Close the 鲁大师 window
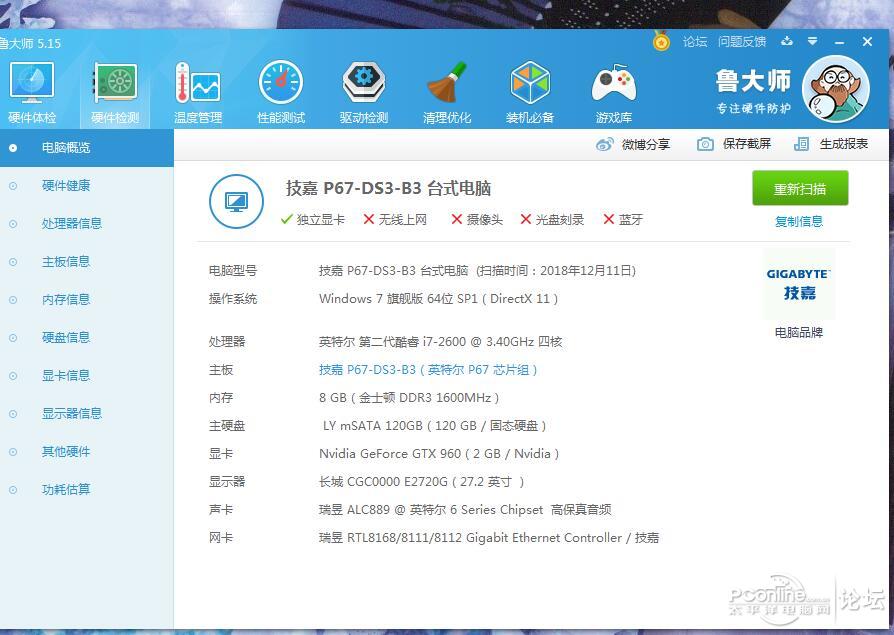 coord(867,42)
